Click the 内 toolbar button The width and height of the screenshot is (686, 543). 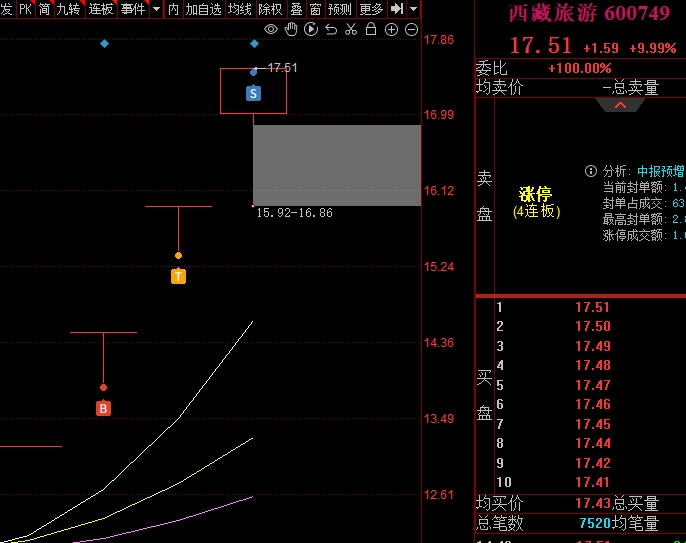(173, 9)
